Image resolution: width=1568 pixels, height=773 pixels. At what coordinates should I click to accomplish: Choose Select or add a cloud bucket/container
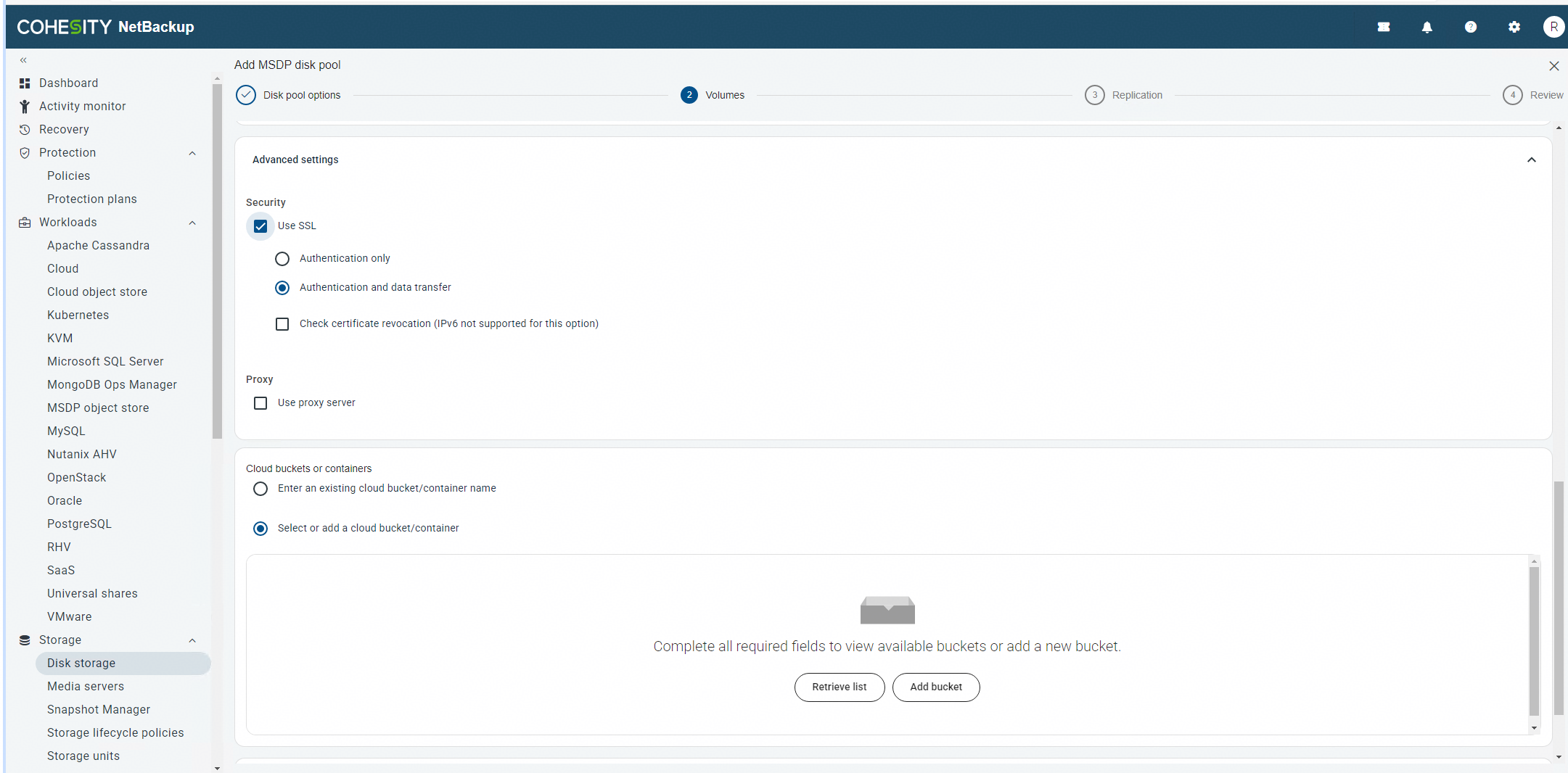tap(260, 529)
